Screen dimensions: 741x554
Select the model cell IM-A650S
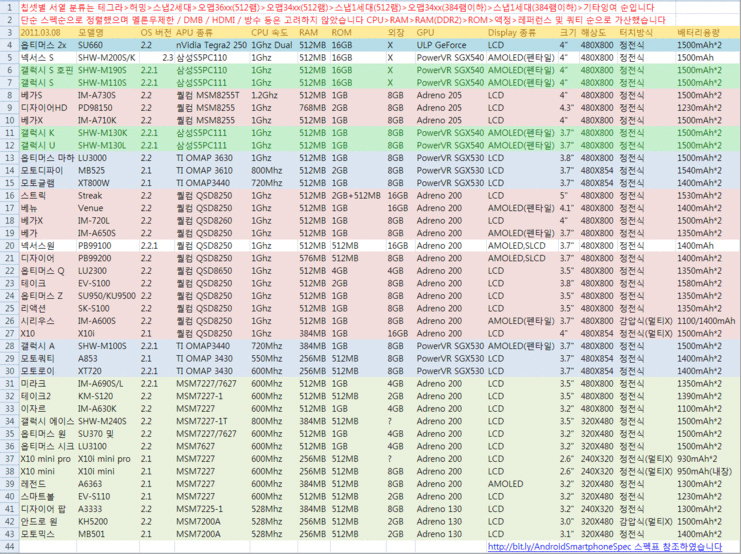pyautogui.click(x=97, y=233)
